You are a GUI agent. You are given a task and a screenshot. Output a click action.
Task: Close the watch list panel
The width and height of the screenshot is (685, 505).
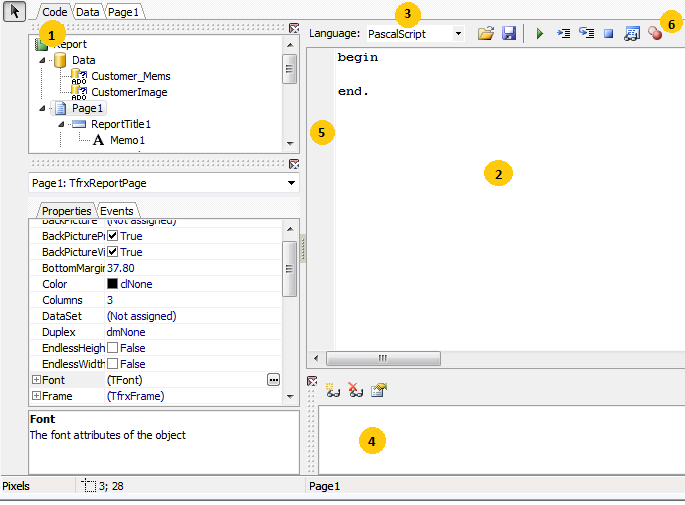coord(312,381)
